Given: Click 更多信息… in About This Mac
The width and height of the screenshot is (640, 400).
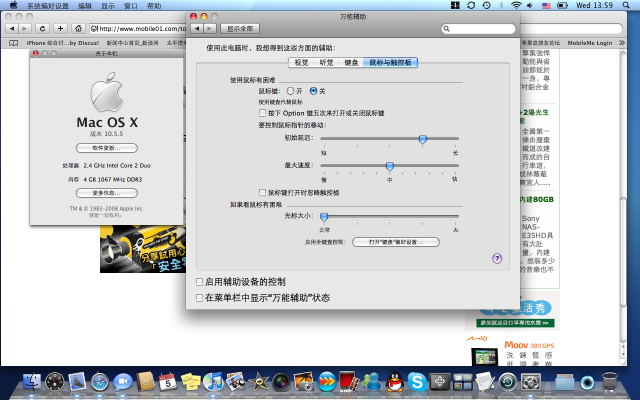Looking at the screenshot, I should [107, 193].
